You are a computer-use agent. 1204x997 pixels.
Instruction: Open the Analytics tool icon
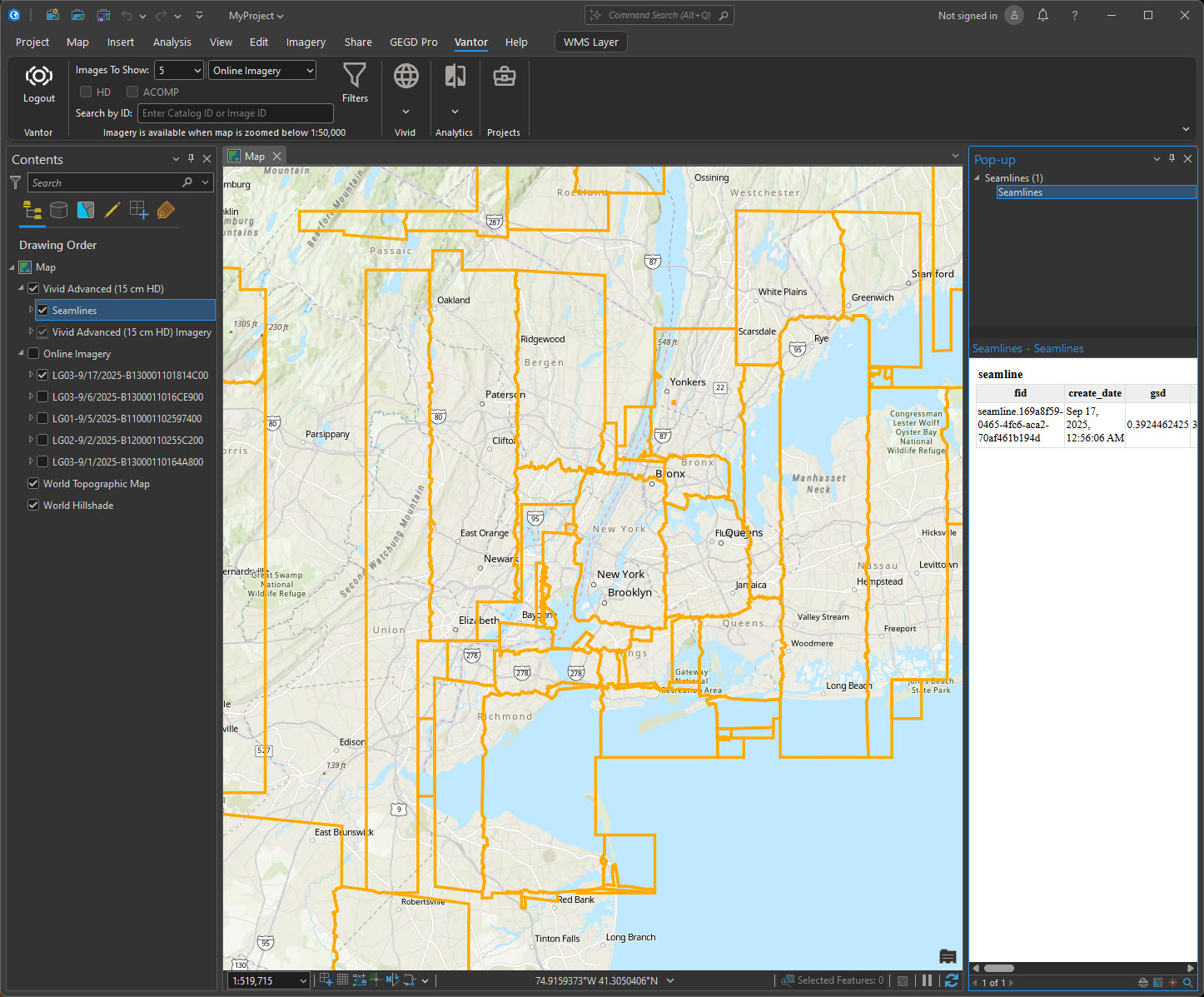click(455, 77)
